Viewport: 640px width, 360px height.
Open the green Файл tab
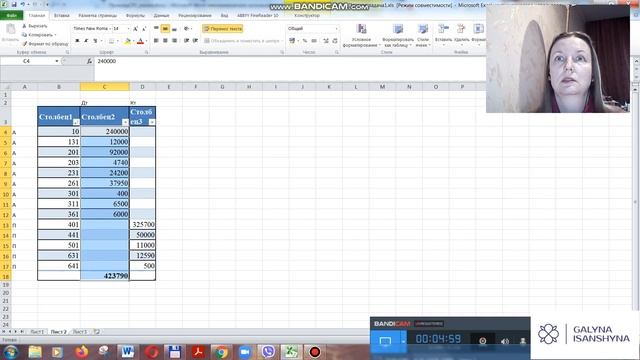(12, 16)
